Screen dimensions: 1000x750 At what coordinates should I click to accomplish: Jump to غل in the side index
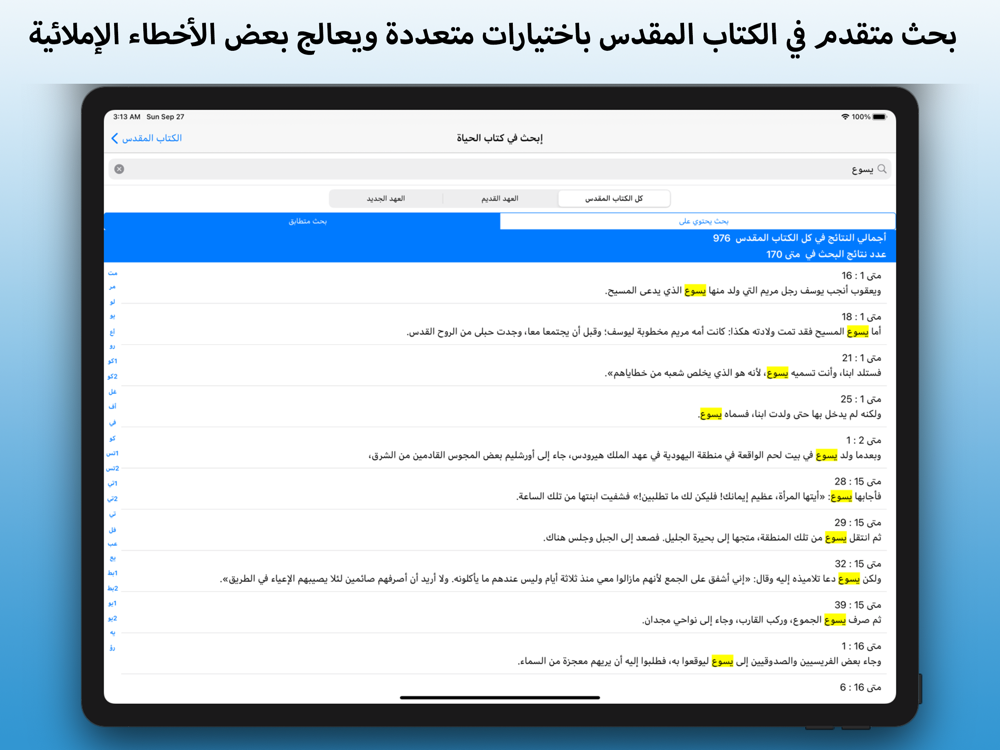coord(112,392)
